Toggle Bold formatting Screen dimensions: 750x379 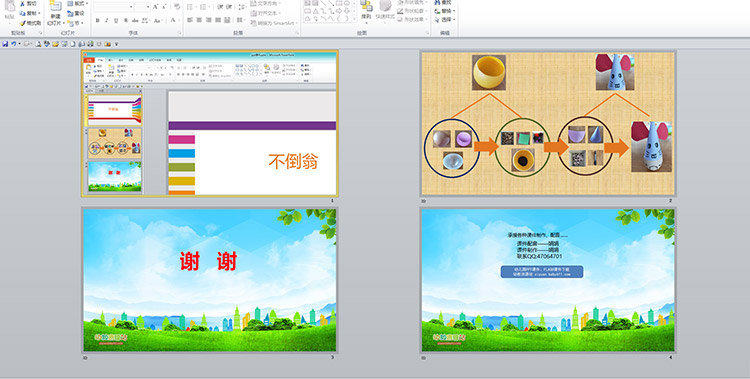pyautogui.click(x=98, y=20)
